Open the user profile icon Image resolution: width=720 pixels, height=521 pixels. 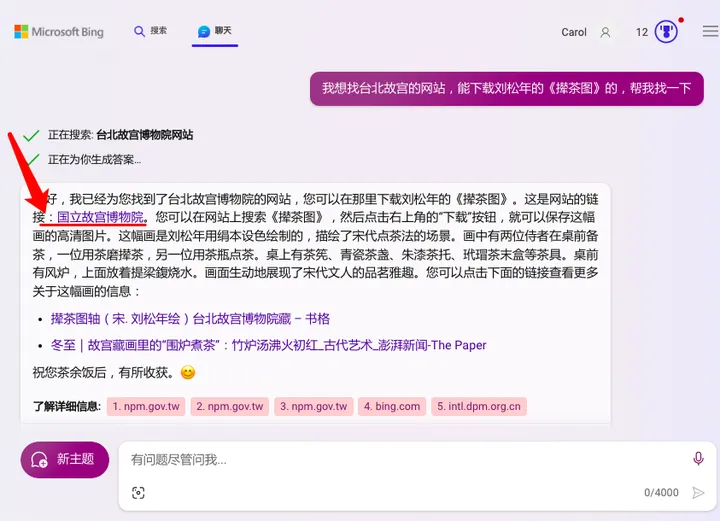605,32
